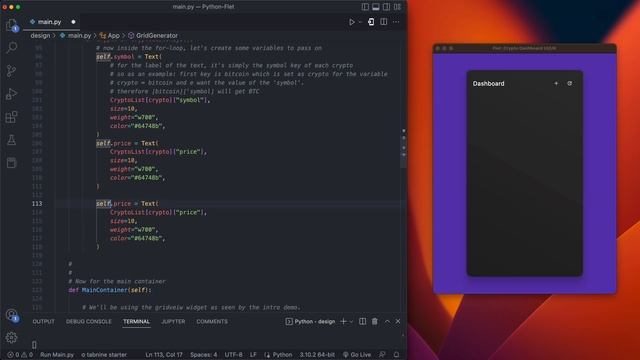Click the unsaved dot on main.py tab
Screen dimensions: 640x360
(73, 22)
